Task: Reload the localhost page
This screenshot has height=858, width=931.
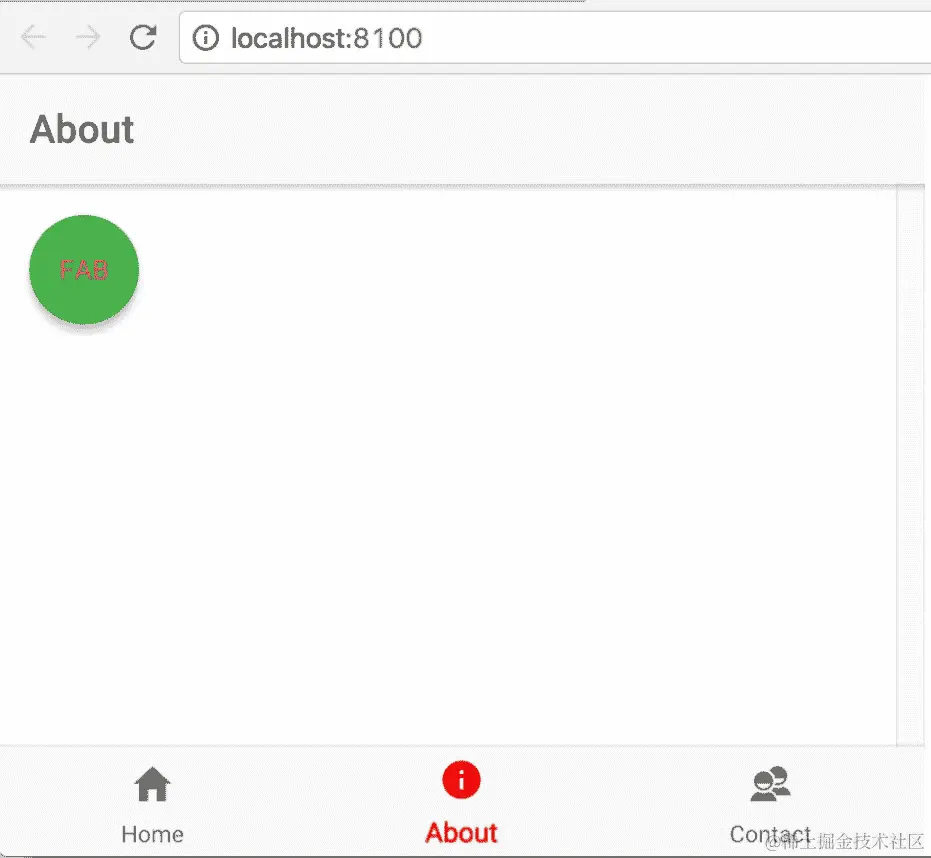Action: [143, 37]
